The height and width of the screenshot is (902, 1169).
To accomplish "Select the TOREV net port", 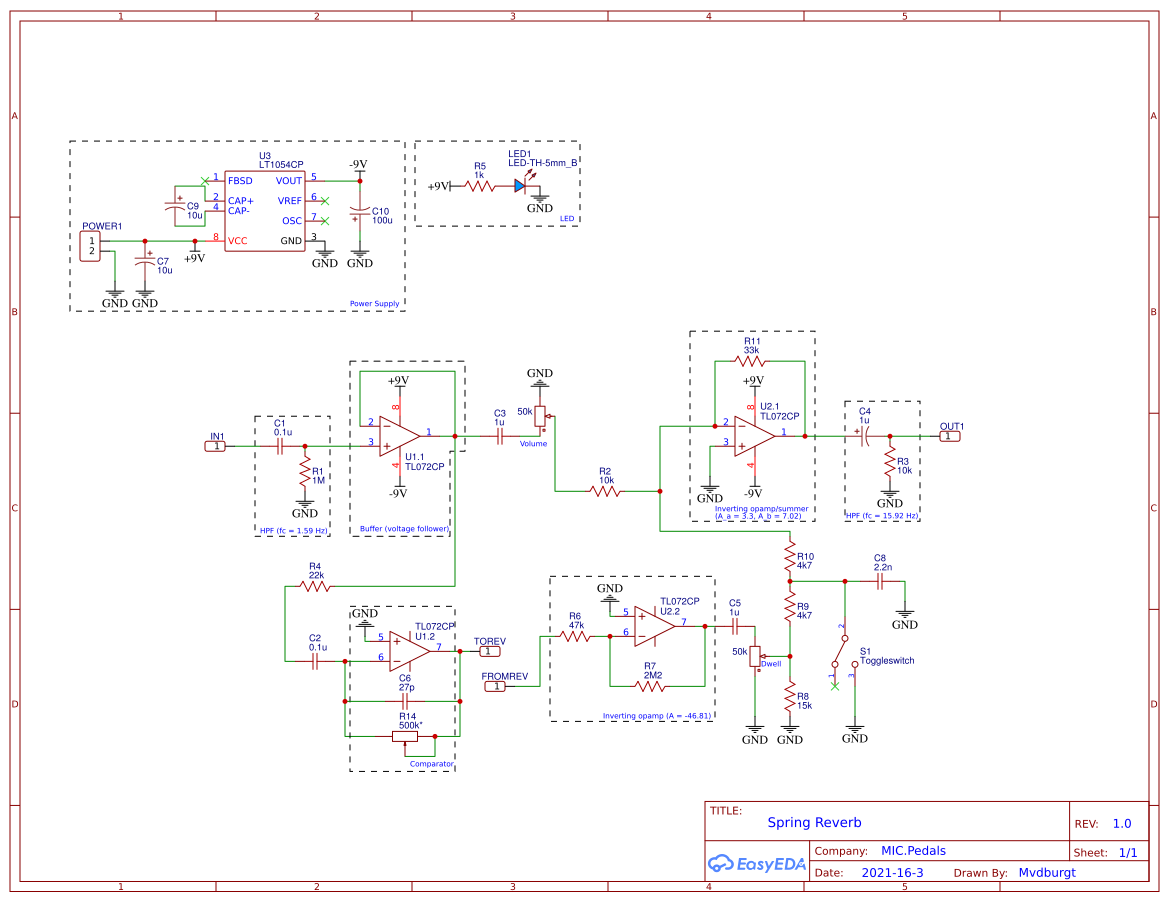I will click(489, 651).
